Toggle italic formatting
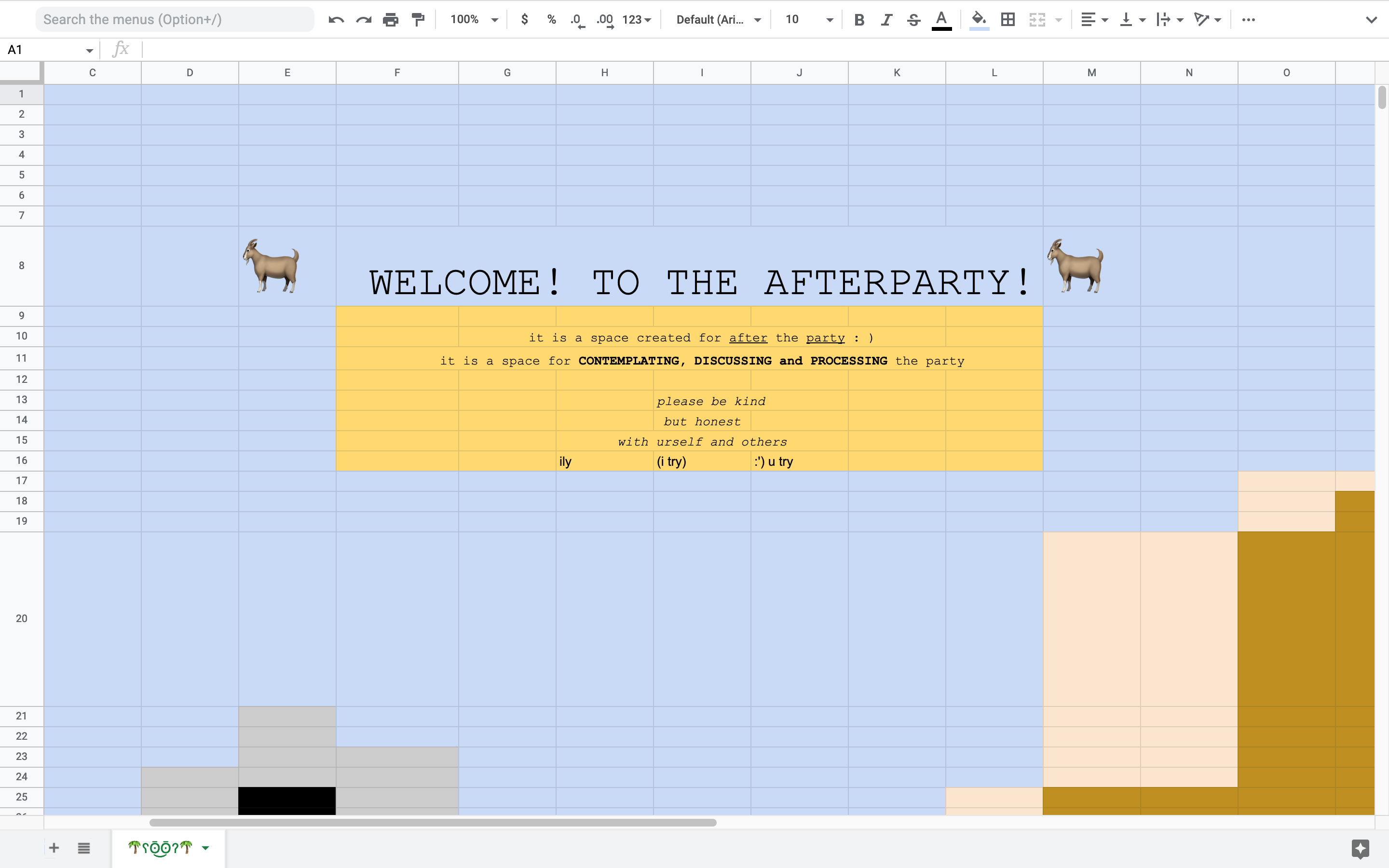Image resolution: width=1389 pixels, height=868 pixels. point(886,20)
